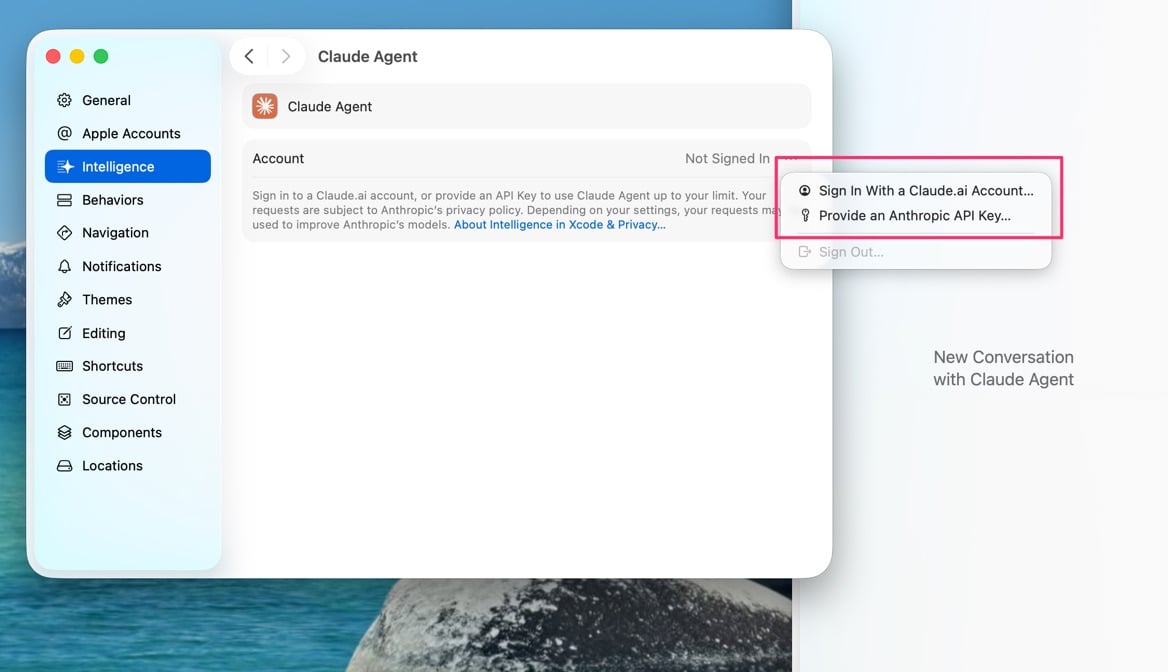Open Components settings pane
1168x672 pixels.
(127, 432)
